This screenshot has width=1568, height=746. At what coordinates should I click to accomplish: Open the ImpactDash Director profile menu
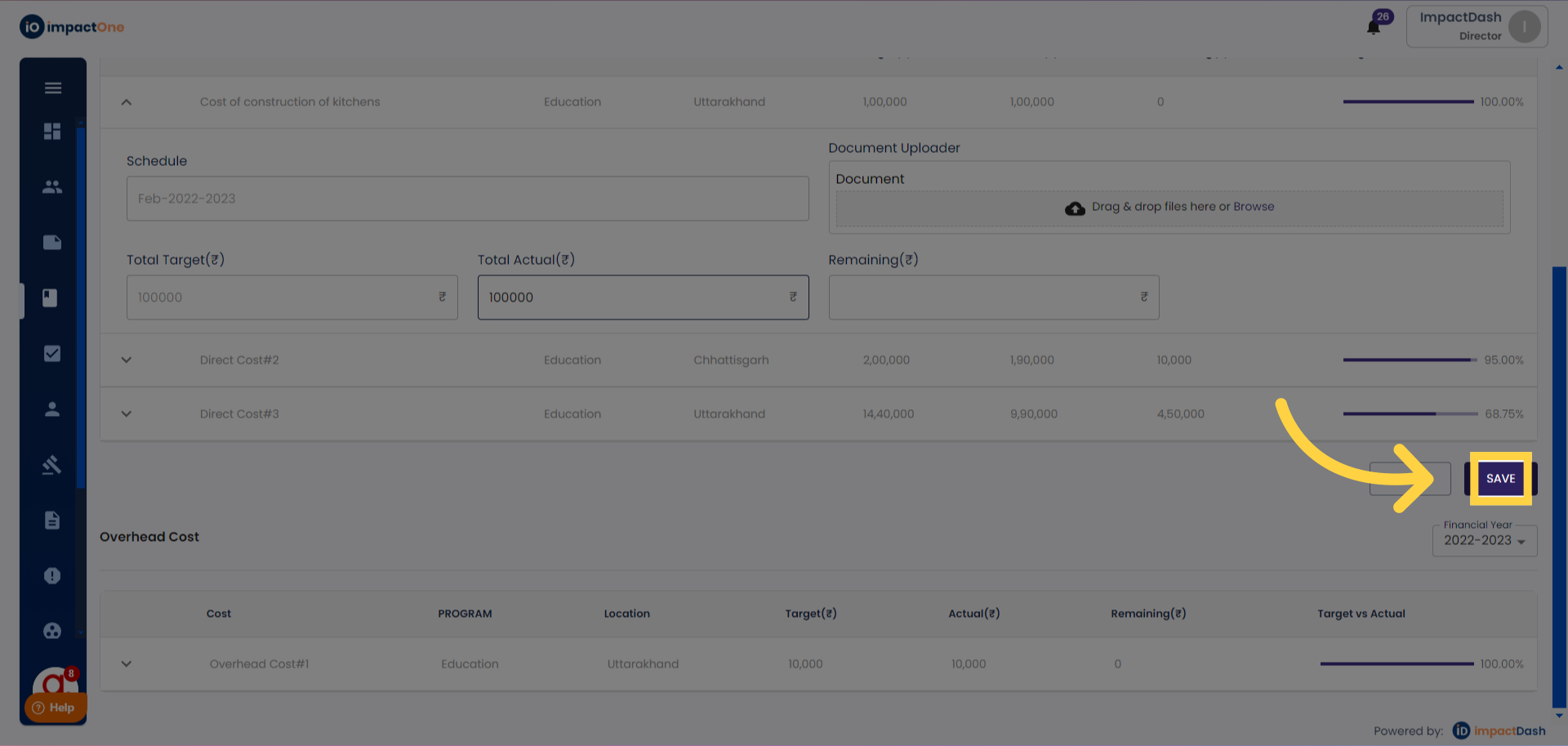click(1476, 27)
